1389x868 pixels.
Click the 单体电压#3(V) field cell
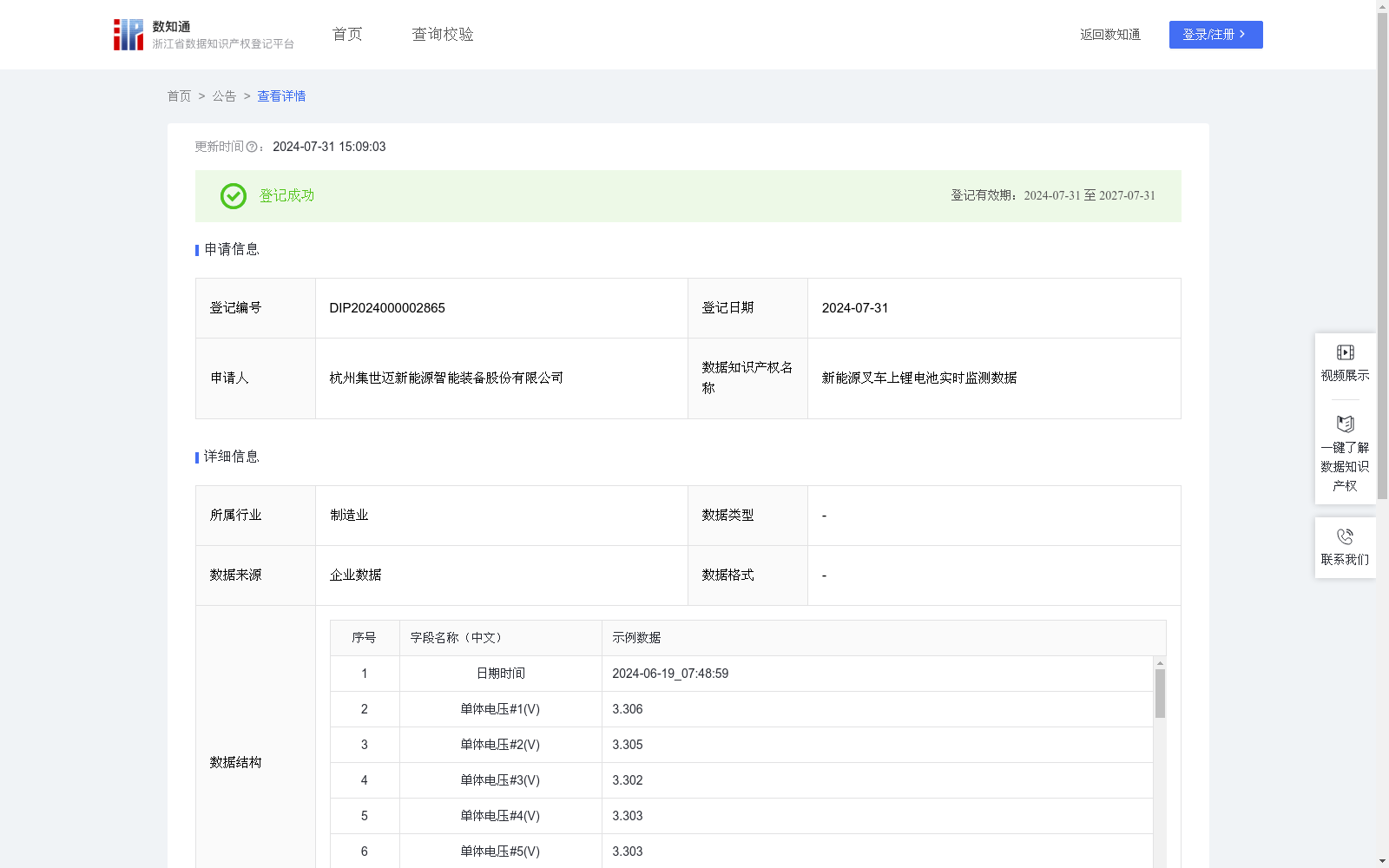point(500,780)
